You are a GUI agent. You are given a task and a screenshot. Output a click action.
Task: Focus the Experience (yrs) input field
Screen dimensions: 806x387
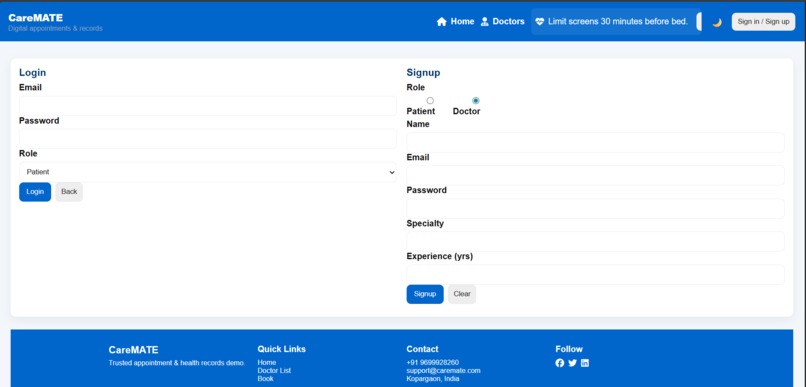pos(595,274)
